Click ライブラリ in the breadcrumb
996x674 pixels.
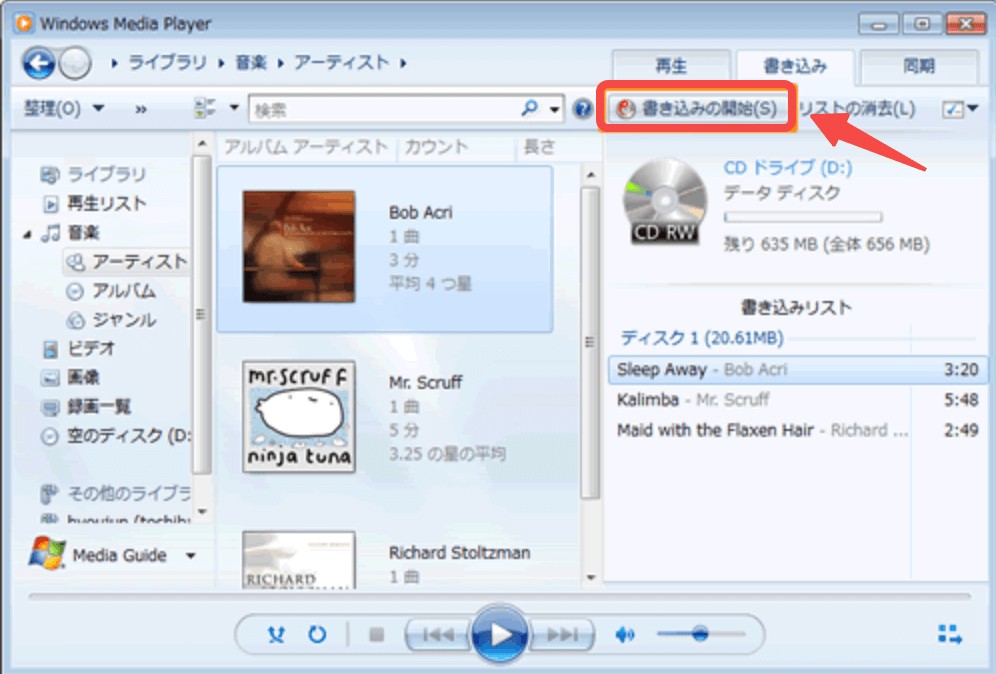click(168, 63)
